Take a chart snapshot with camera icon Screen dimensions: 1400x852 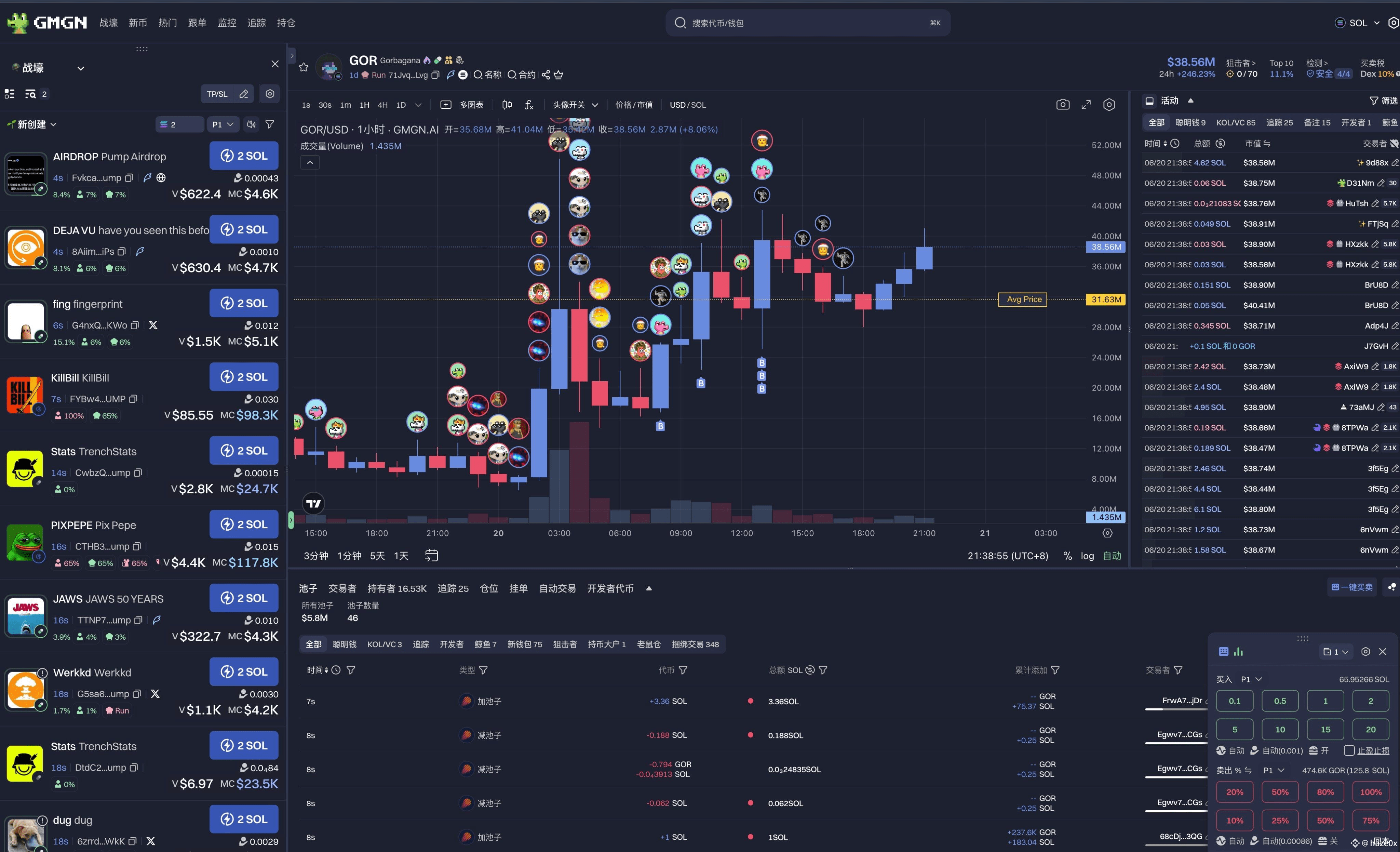(1063, 105)
